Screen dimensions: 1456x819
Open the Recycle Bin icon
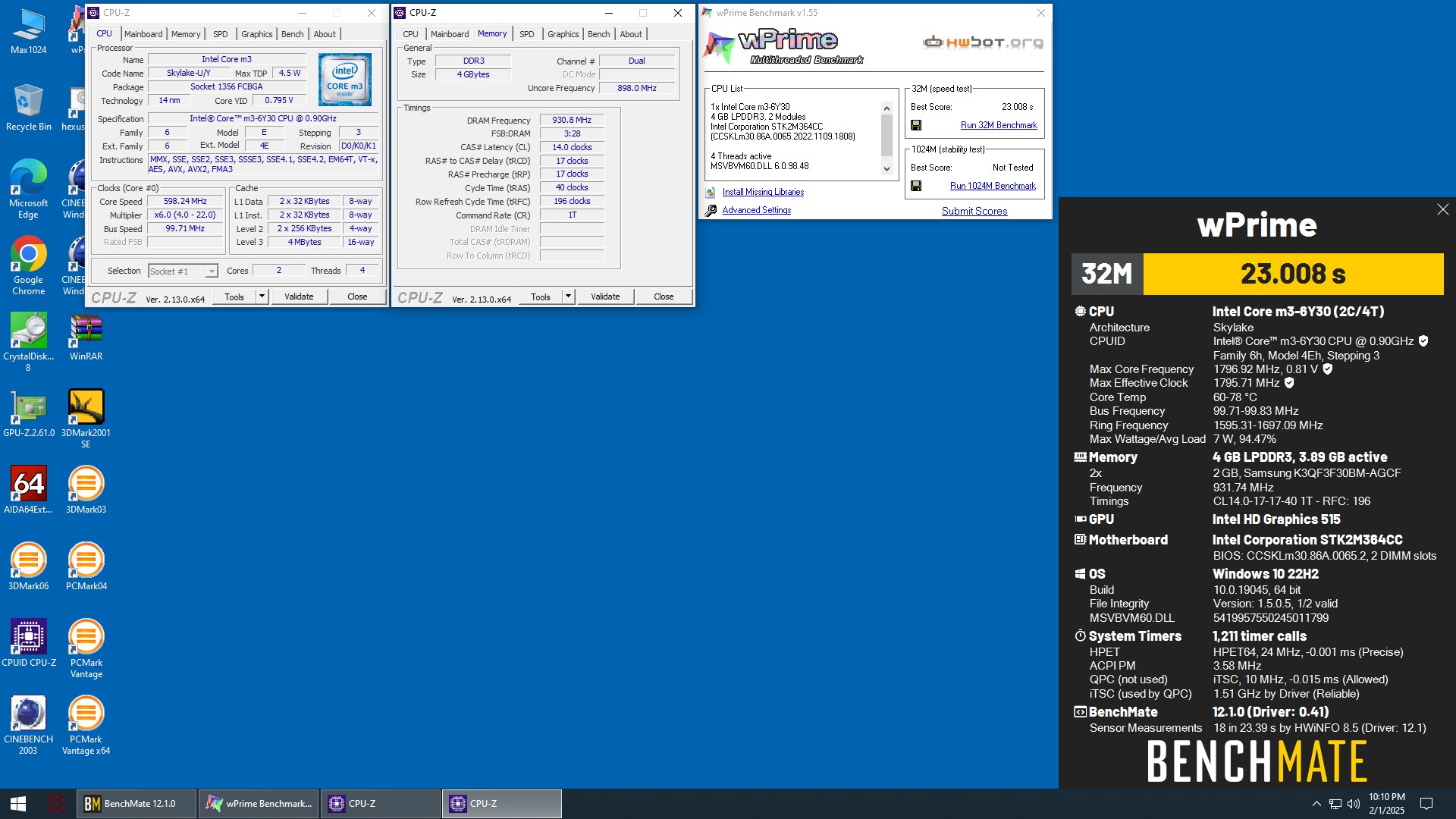pos(28,107)
